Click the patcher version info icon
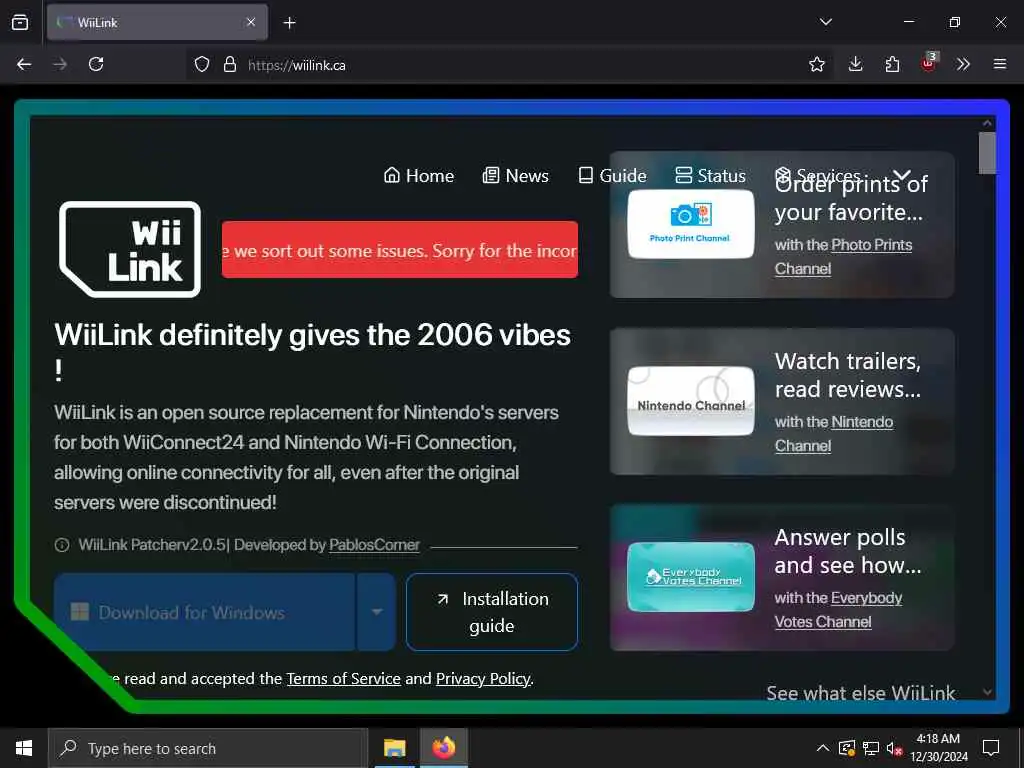Screen dimensions: 1024x768 62,545
